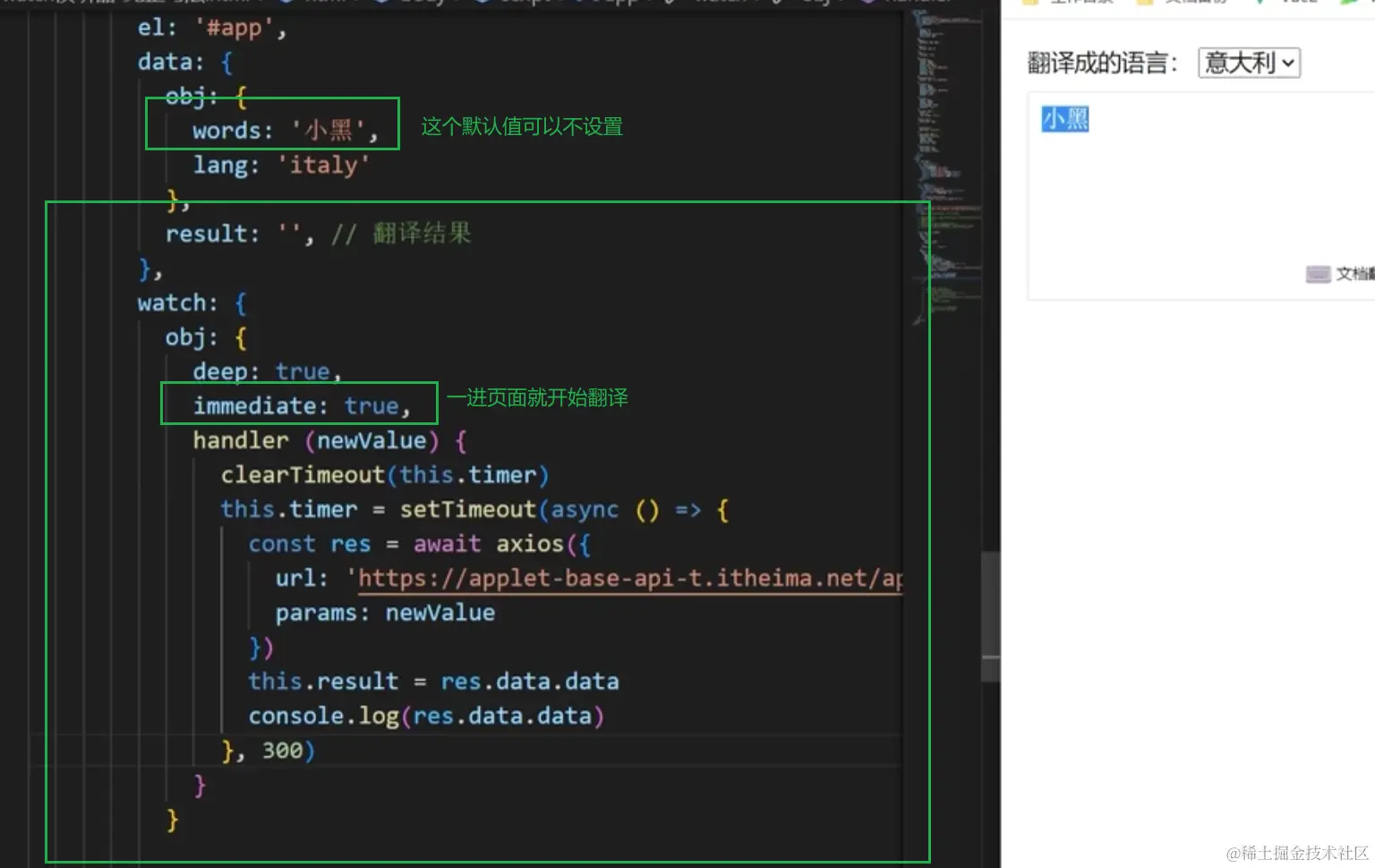This screenshot has width=1375, height=868.
Task: Open the 意大利 target language dropdown
Action: tap(1249, 63)
